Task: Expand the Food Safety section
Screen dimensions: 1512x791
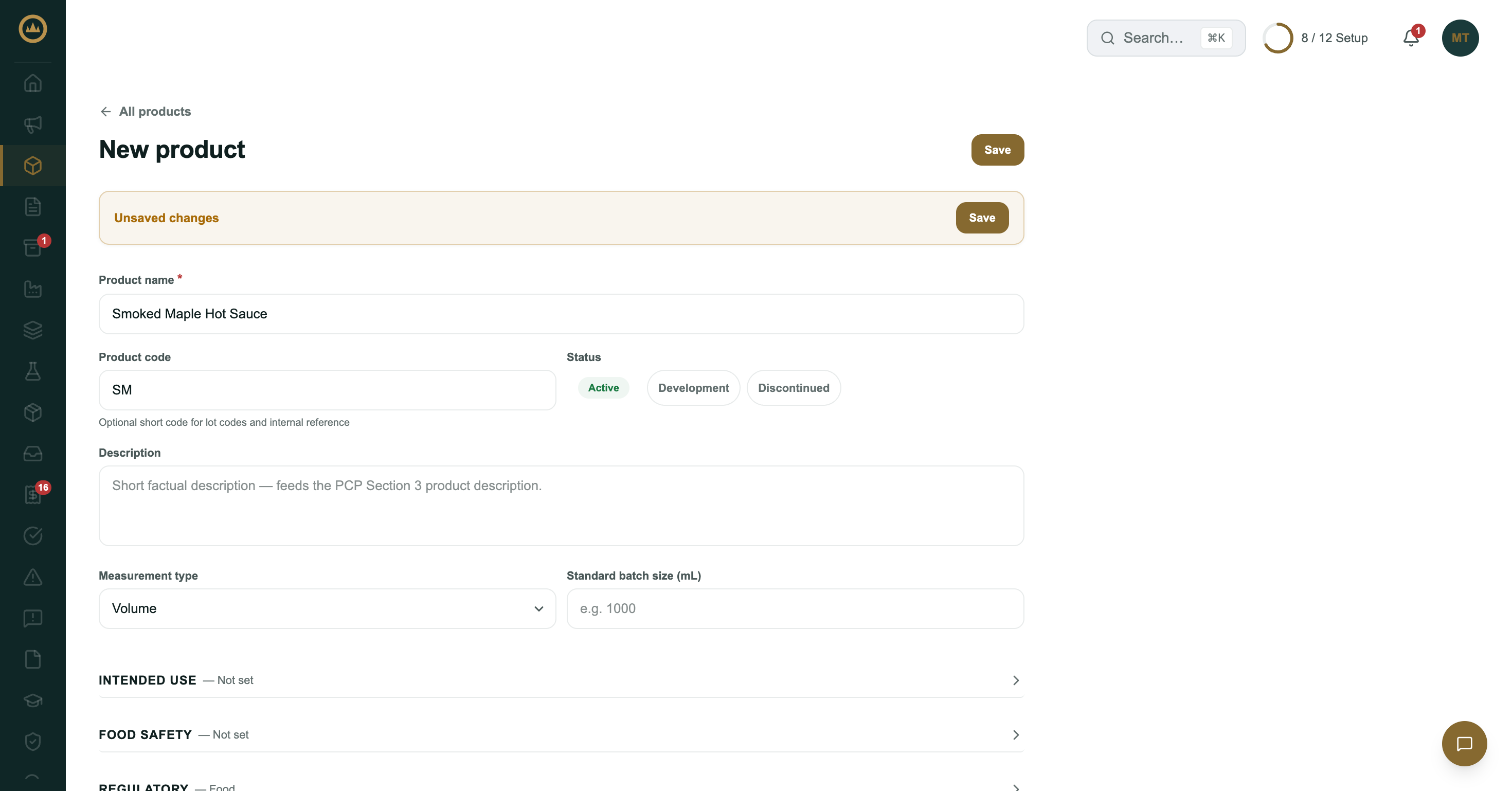Action: click(561, 734)
